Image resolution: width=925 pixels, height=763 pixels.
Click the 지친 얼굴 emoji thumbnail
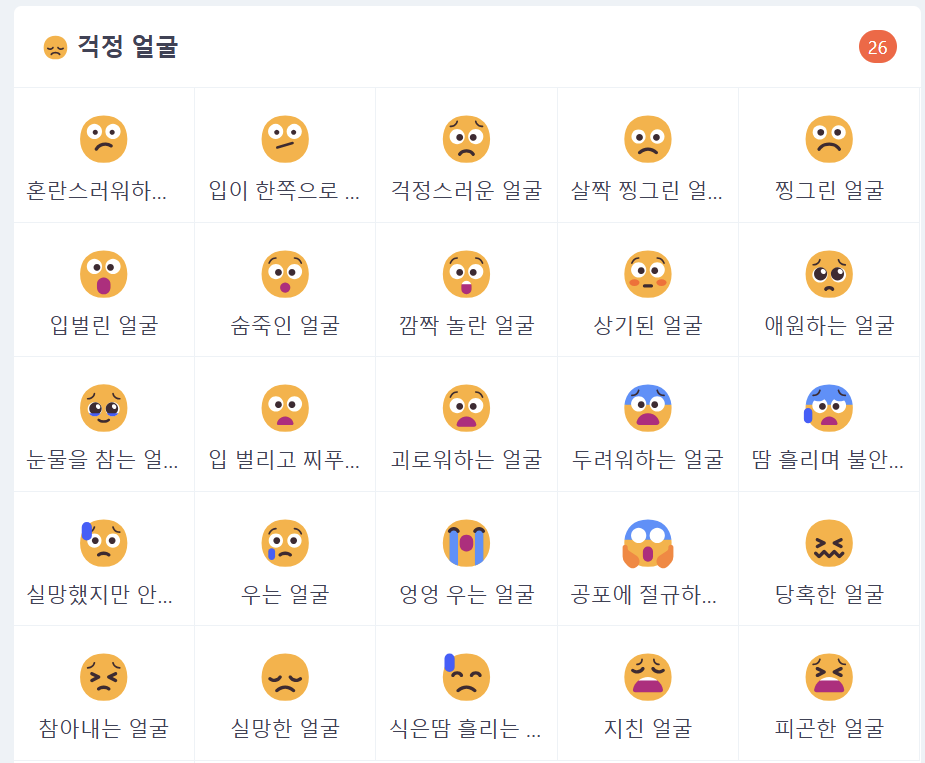647,676
